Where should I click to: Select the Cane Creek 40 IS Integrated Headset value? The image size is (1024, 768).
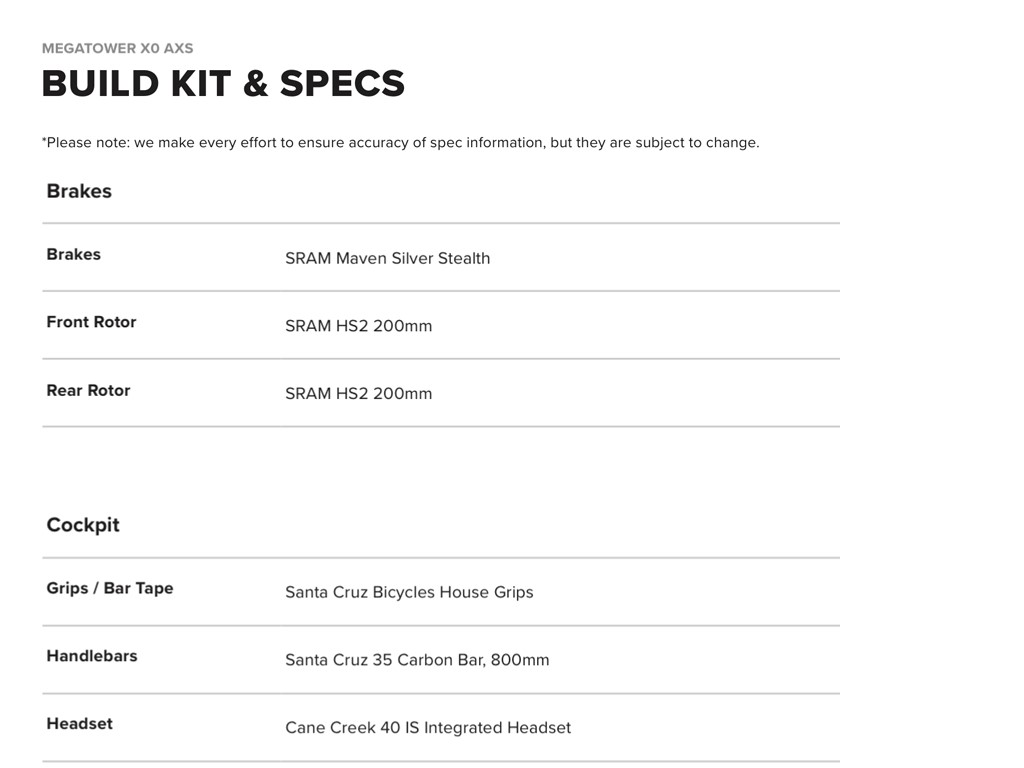(x=428, y=728)
